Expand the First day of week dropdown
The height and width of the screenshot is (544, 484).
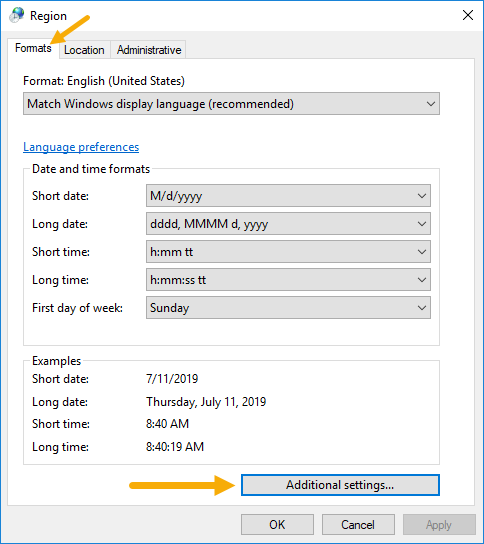point(288,308)
